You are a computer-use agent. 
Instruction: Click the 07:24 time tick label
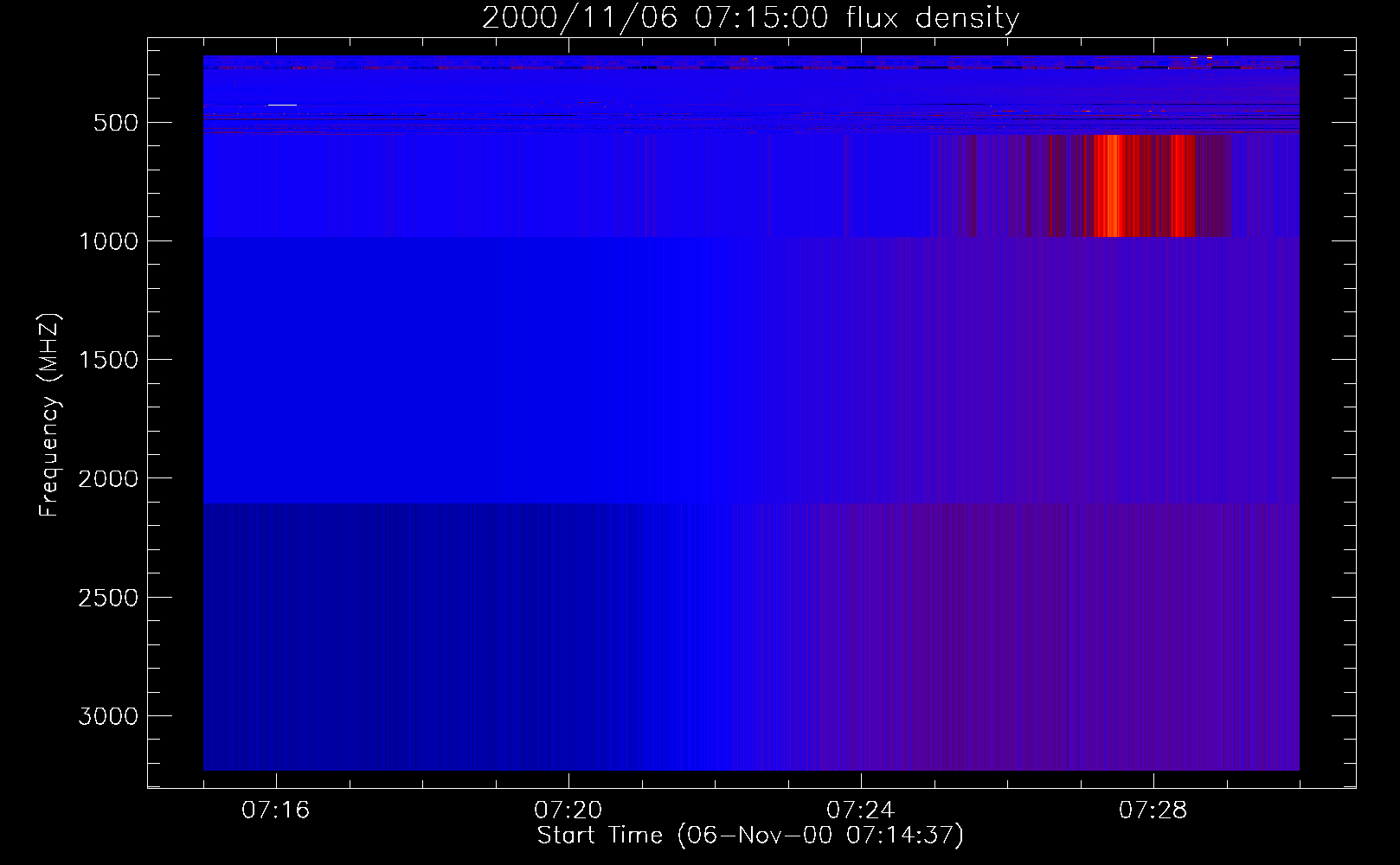tap(861, 811)
